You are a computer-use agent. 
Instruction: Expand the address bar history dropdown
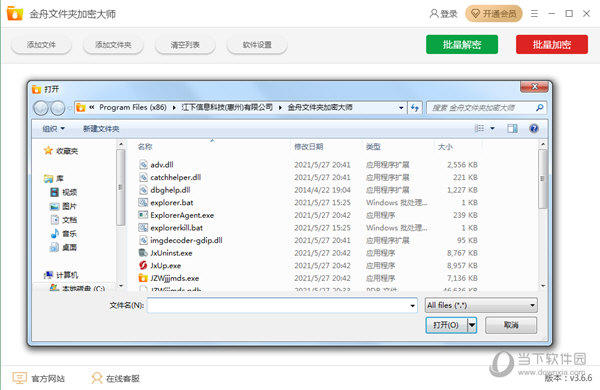[x=401, y=108]
